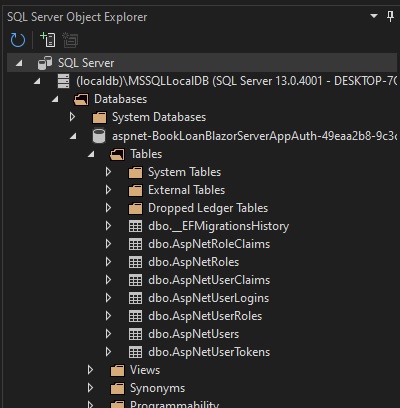Select the (localdb)\MSSQLLocalDB server label
This screenshot has width=400, height=408.
pos(237,81)
